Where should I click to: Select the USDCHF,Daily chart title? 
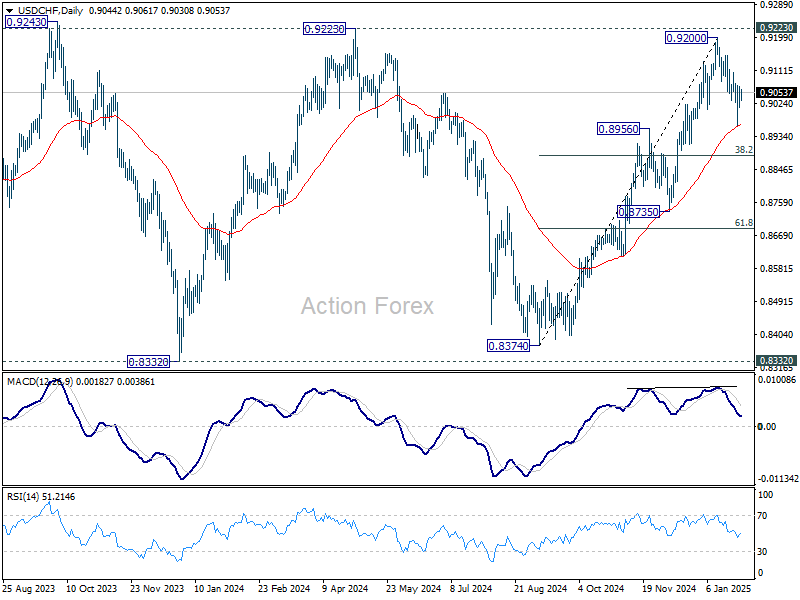coord(50,10)
